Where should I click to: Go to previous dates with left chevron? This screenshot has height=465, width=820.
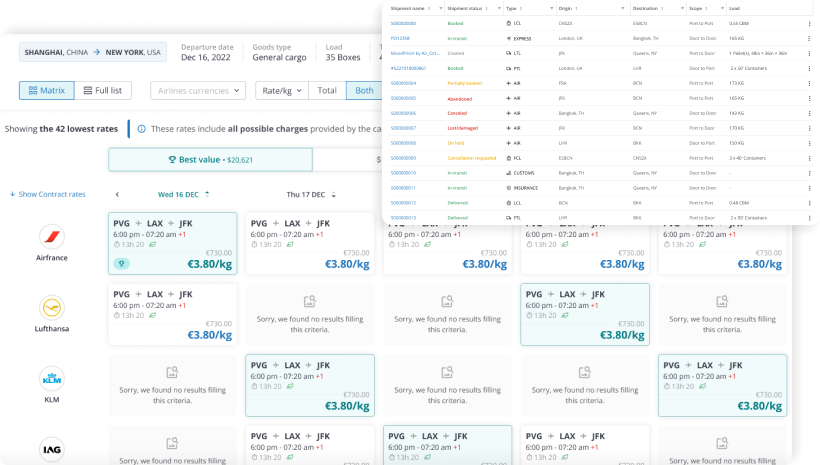[x=117, y=194]
